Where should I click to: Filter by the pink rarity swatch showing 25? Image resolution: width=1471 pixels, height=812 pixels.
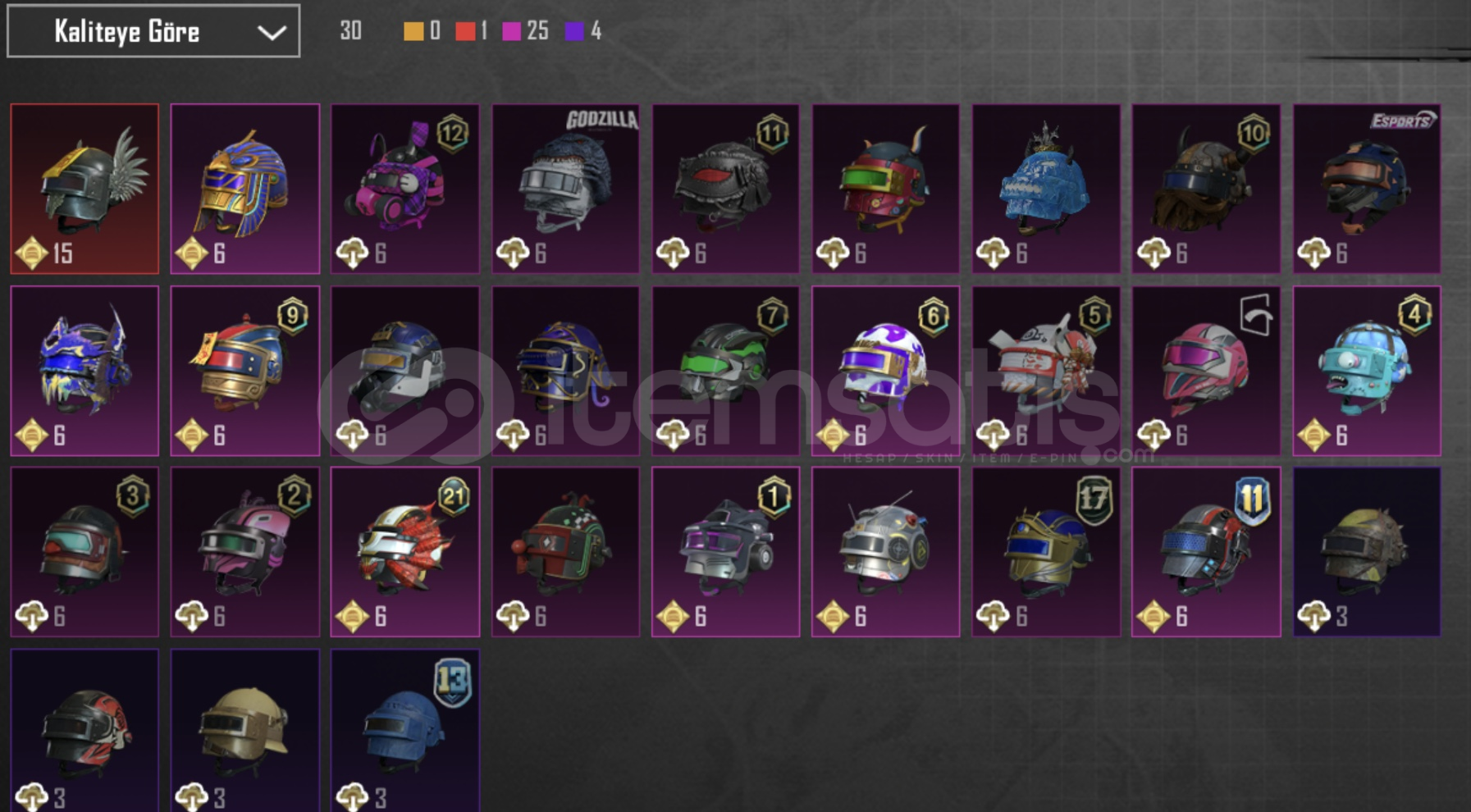(511, 31)
